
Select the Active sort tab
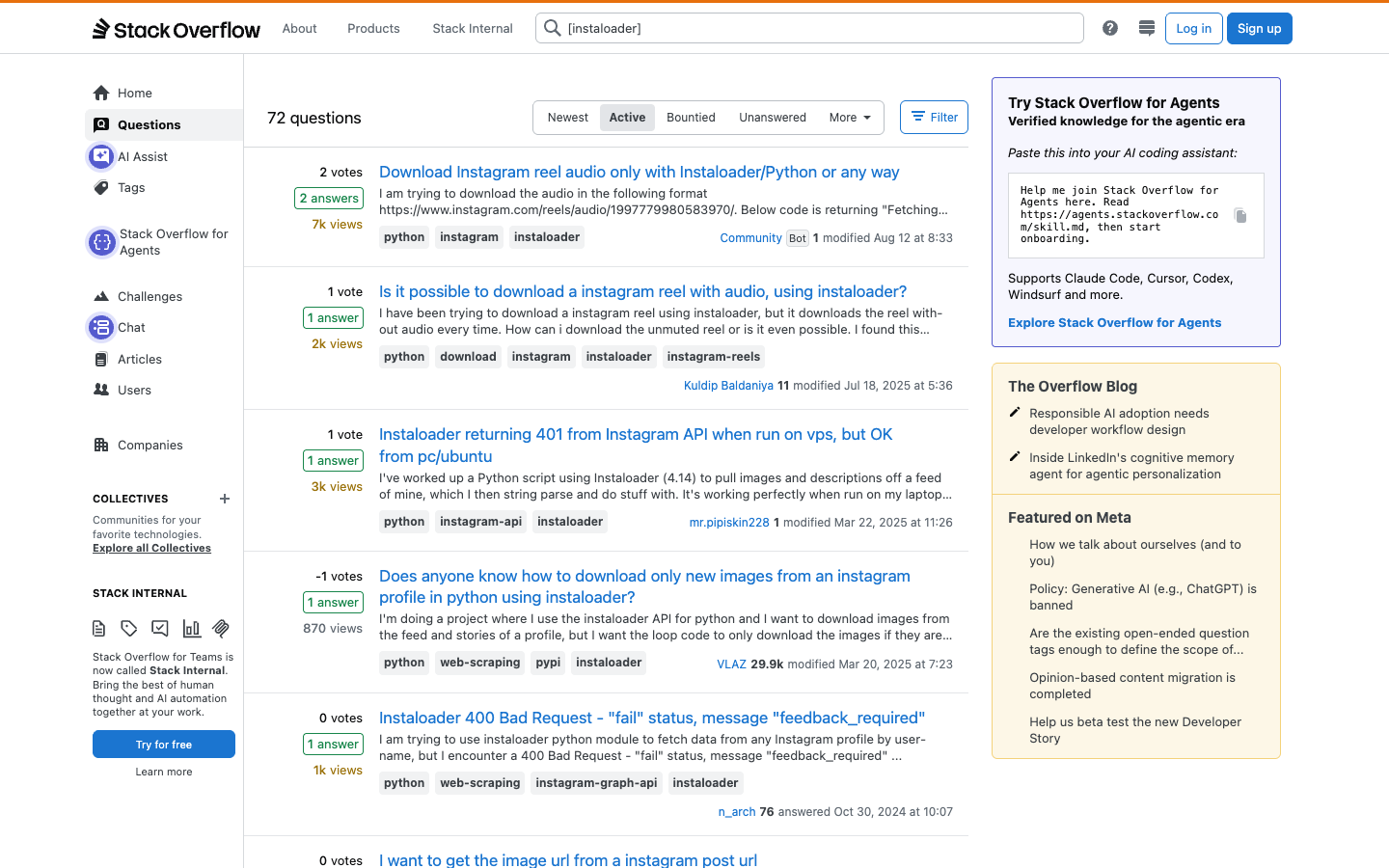(627, 118)
